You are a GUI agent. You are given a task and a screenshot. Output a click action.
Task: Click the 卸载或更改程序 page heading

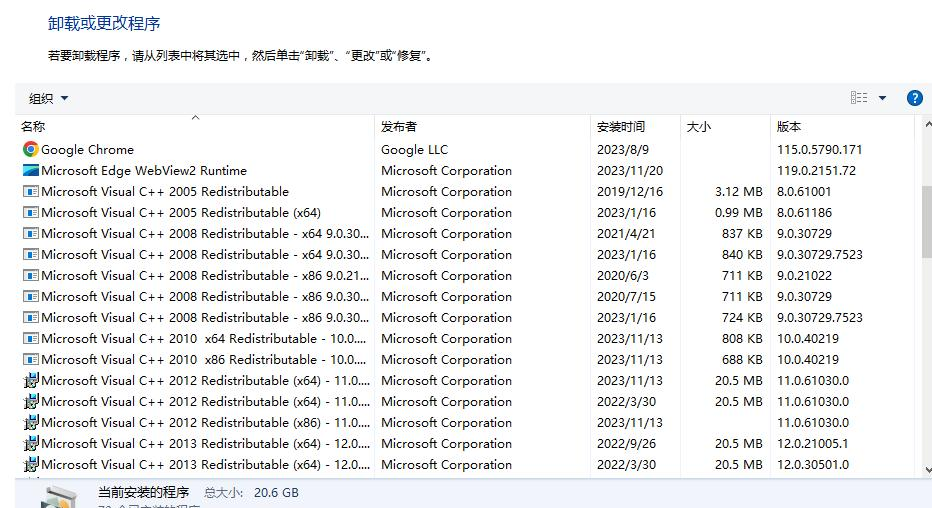pyautogui.click(x=104, y=23)
